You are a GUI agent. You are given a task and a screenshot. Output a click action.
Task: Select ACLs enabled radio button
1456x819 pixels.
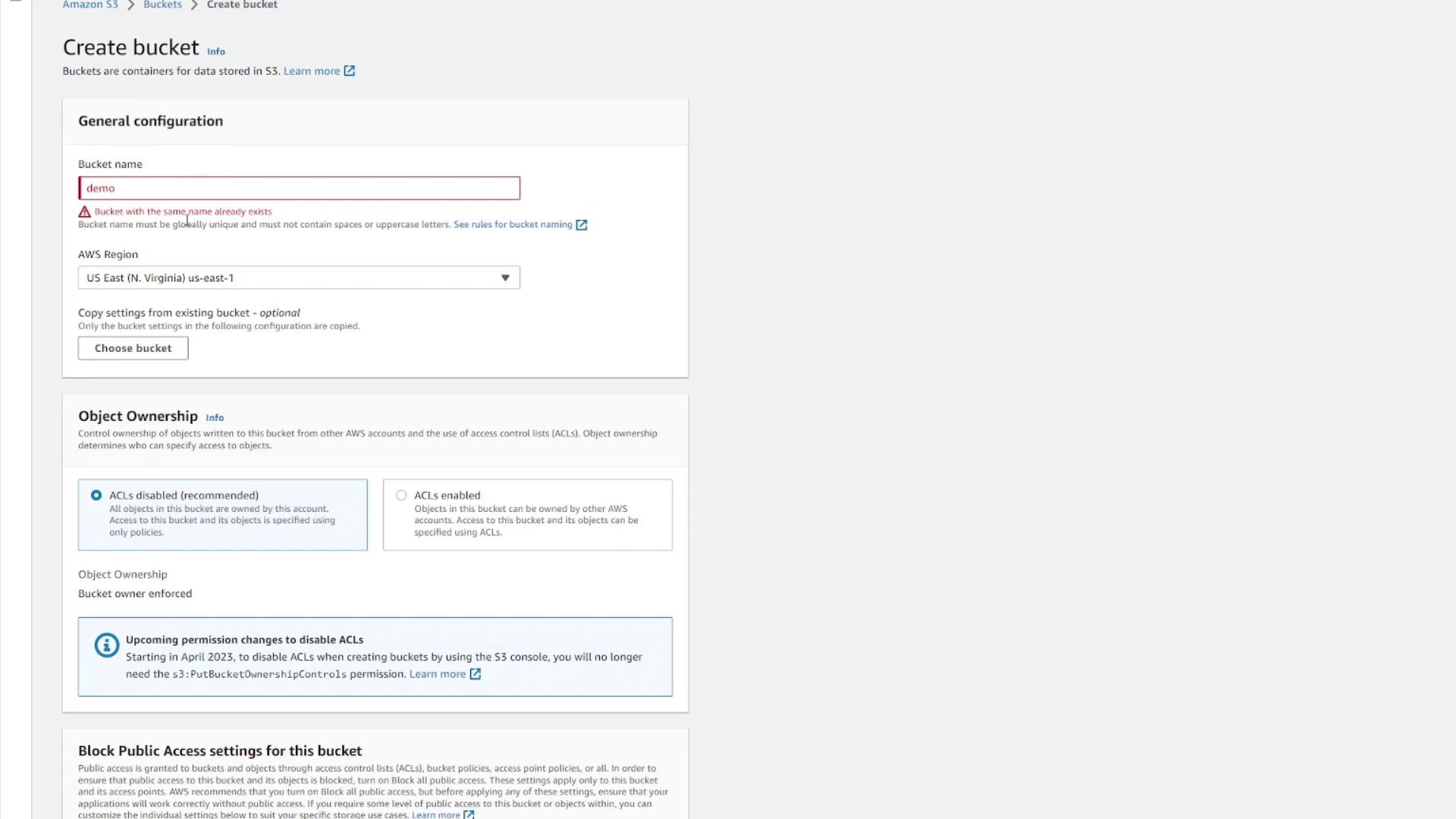pos(401,495)
